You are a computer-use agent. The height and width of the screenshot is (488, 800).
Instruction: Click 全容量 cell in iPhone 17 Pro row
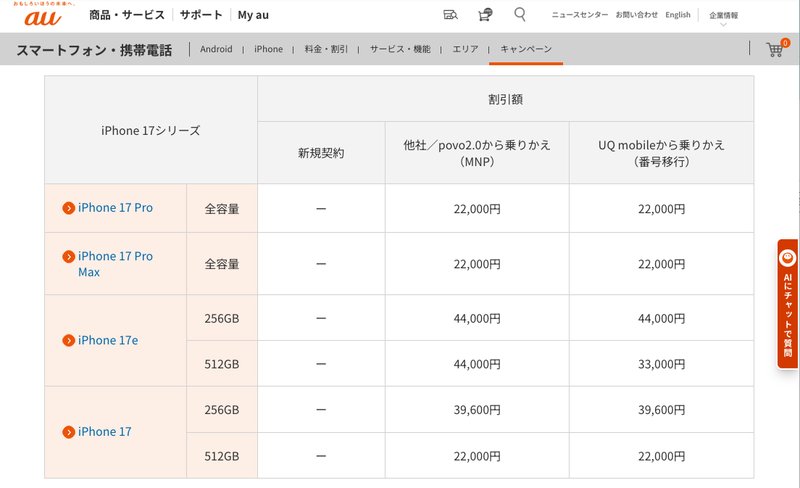(x=222, y=208)
